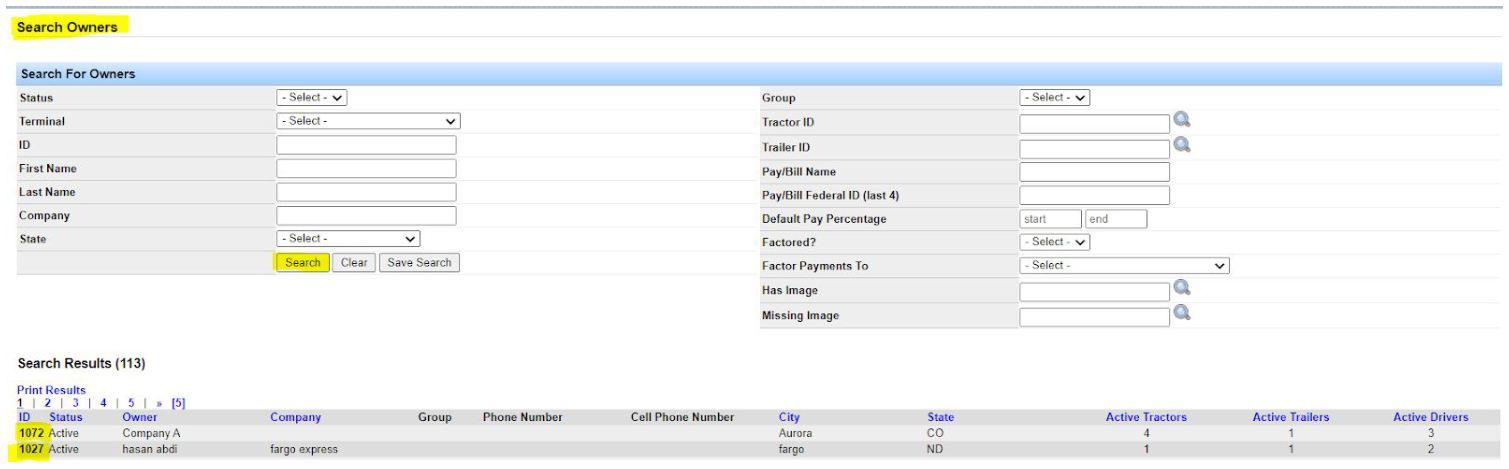Focus the Pay/Bill Name field

(x=1094, y=172)
